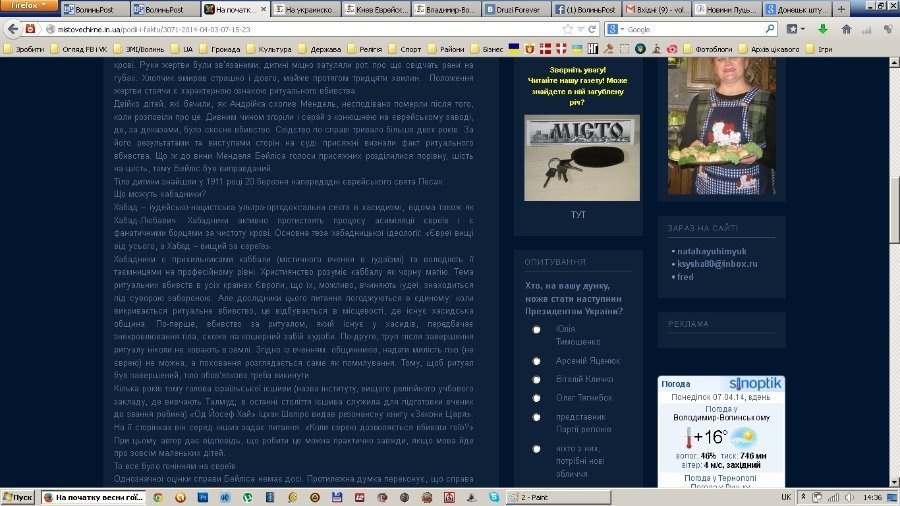Click the home icon in the browser toolbar
Screen dimensions: 900x506
point(846,29)
